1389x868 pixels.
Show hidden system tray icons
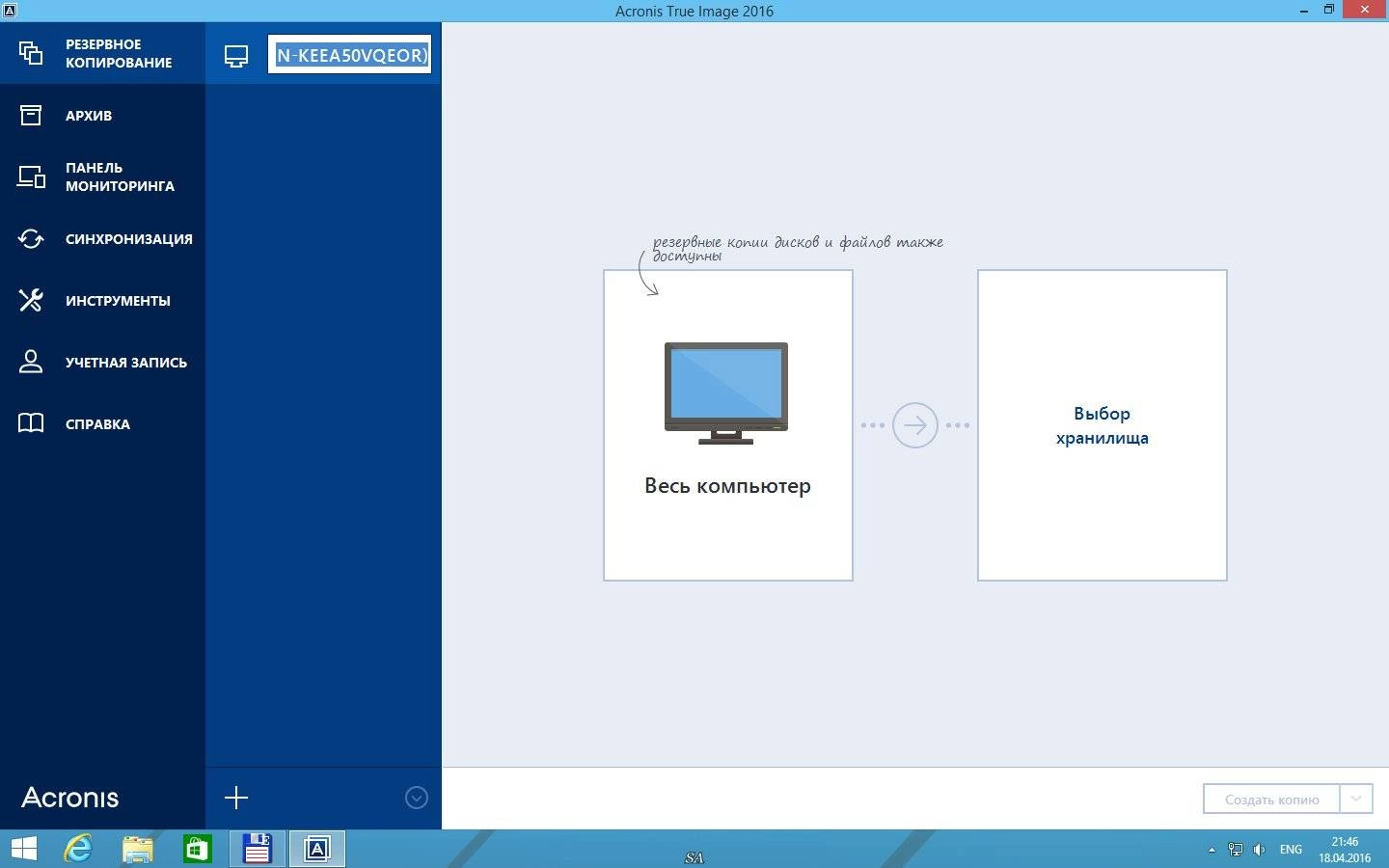pos(1212,850)
